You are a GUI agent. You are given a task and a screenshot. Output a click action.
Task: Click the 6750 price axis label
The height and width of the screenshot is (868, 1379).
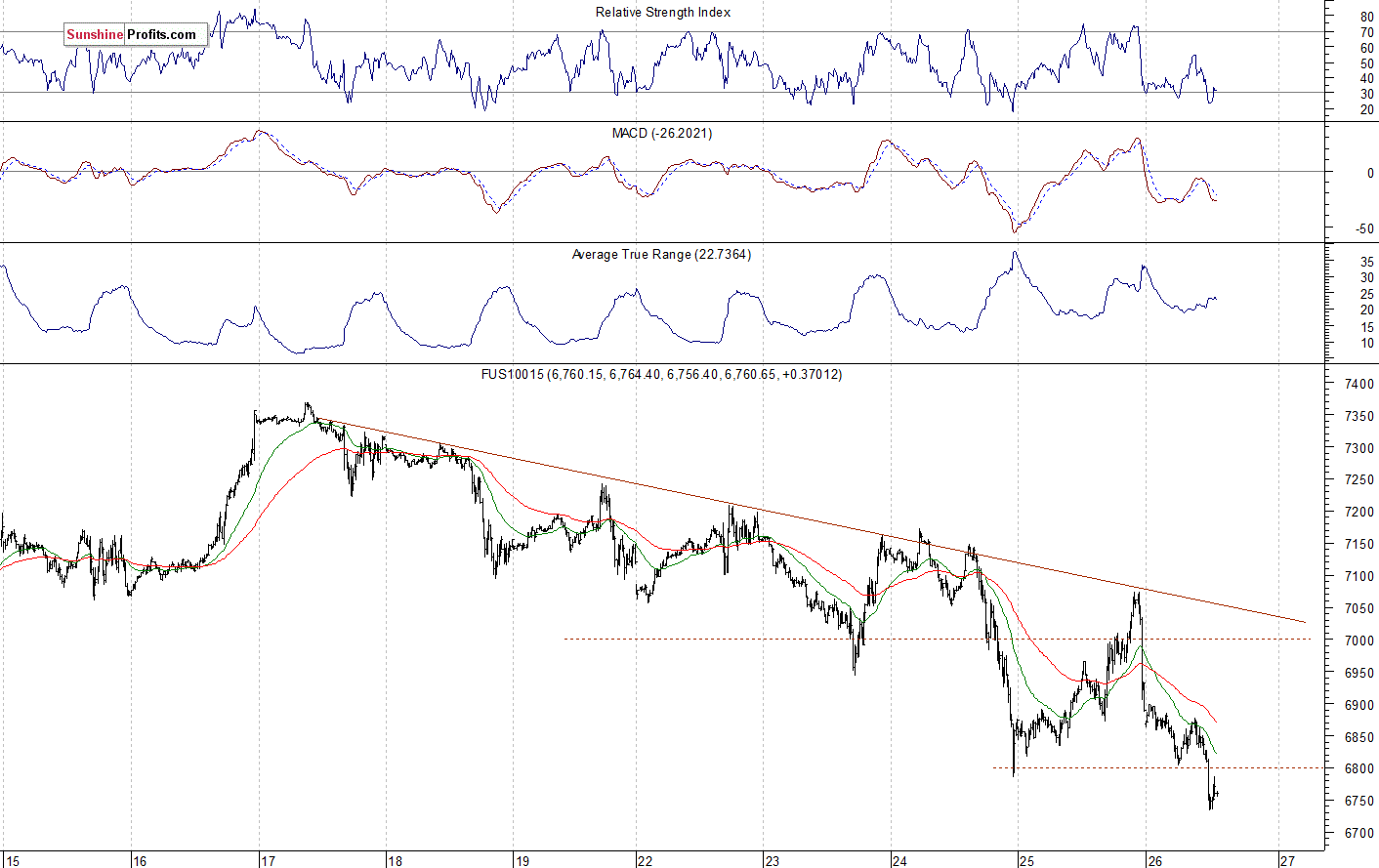(x=1358, y=802)
